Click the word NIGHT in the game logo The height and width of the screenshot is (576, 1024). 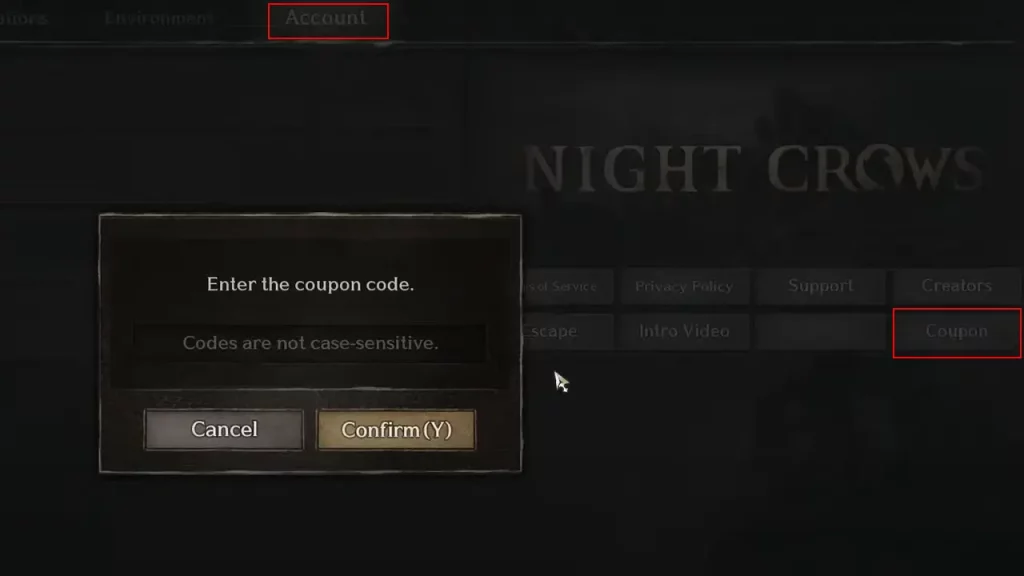tap(632, 168)
